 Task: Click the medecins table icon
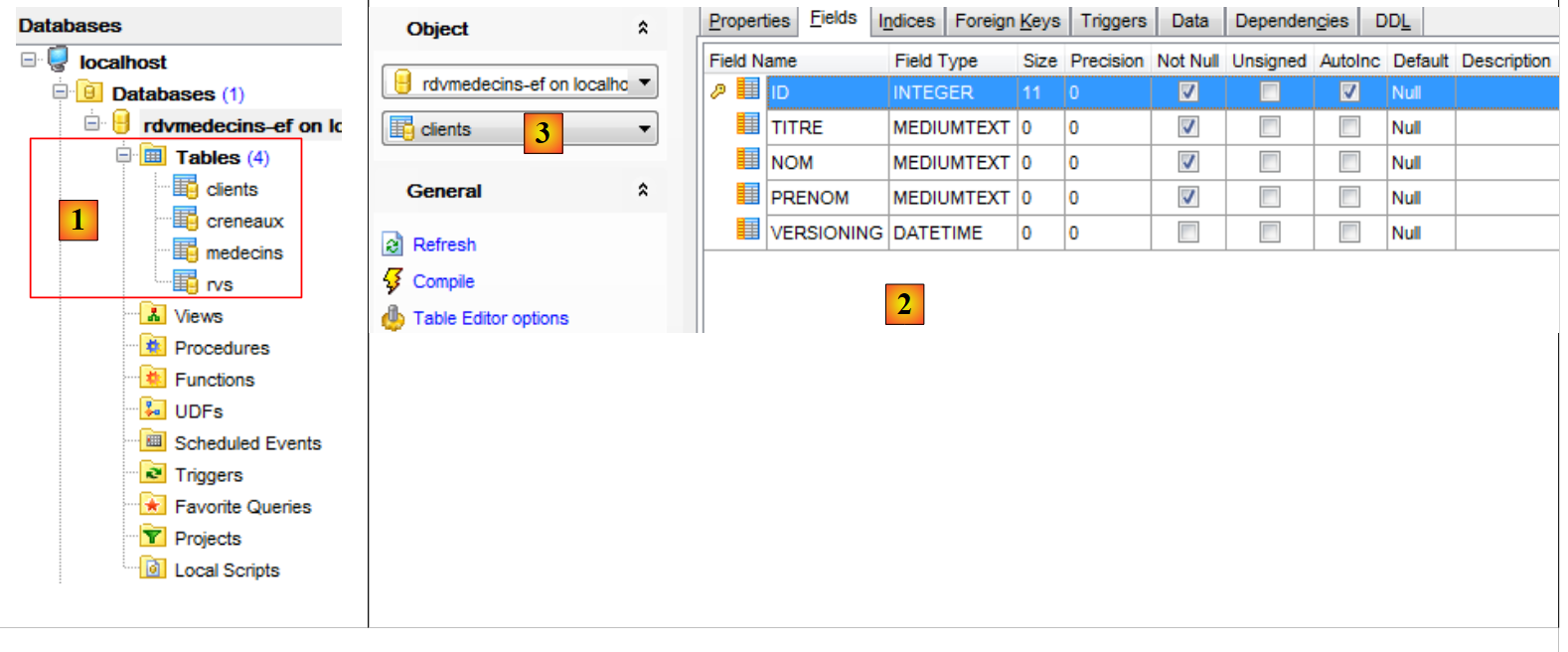(x=185, y=251)
